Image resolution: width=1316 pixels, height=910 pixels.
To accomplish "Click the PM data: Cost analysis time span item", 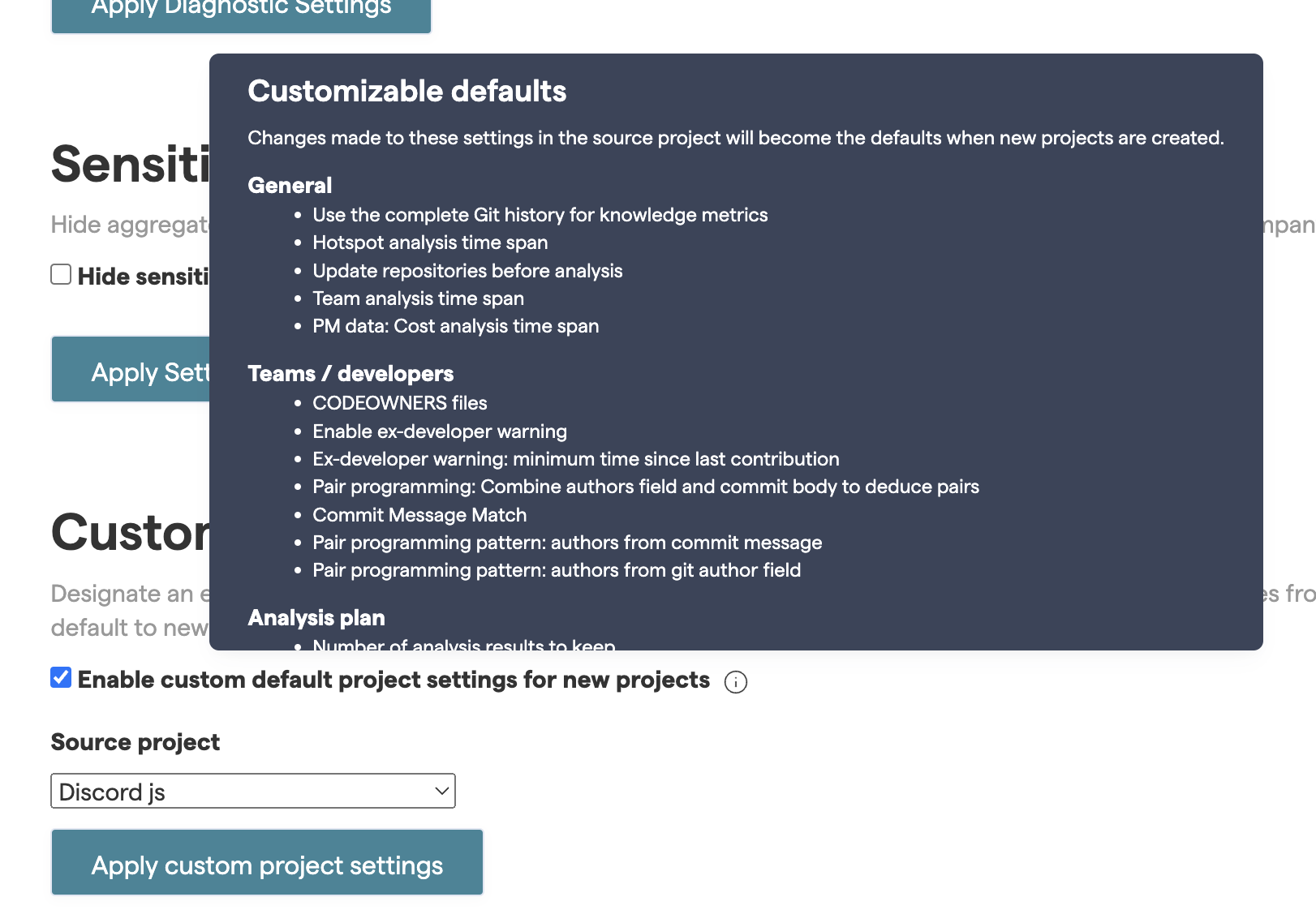I will [x=456, y=326].
